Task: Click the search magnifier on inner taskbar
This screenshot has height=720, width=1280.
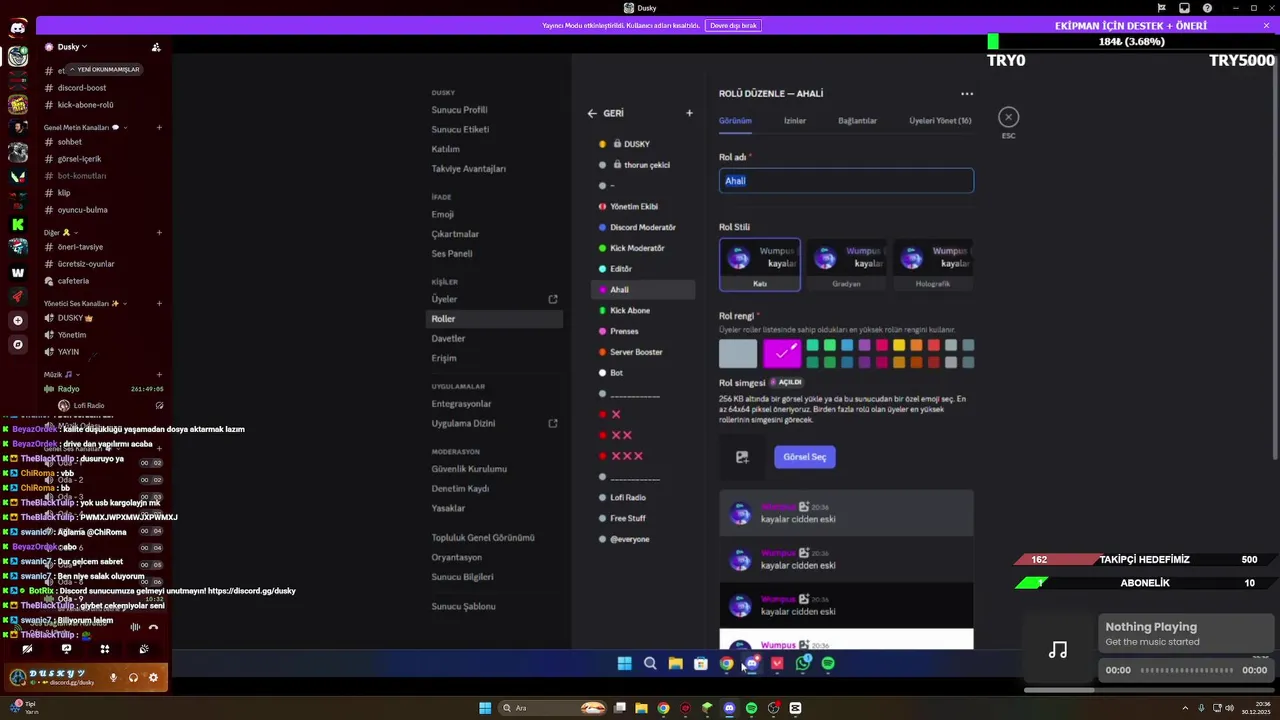Action: (x=650, y=663)
